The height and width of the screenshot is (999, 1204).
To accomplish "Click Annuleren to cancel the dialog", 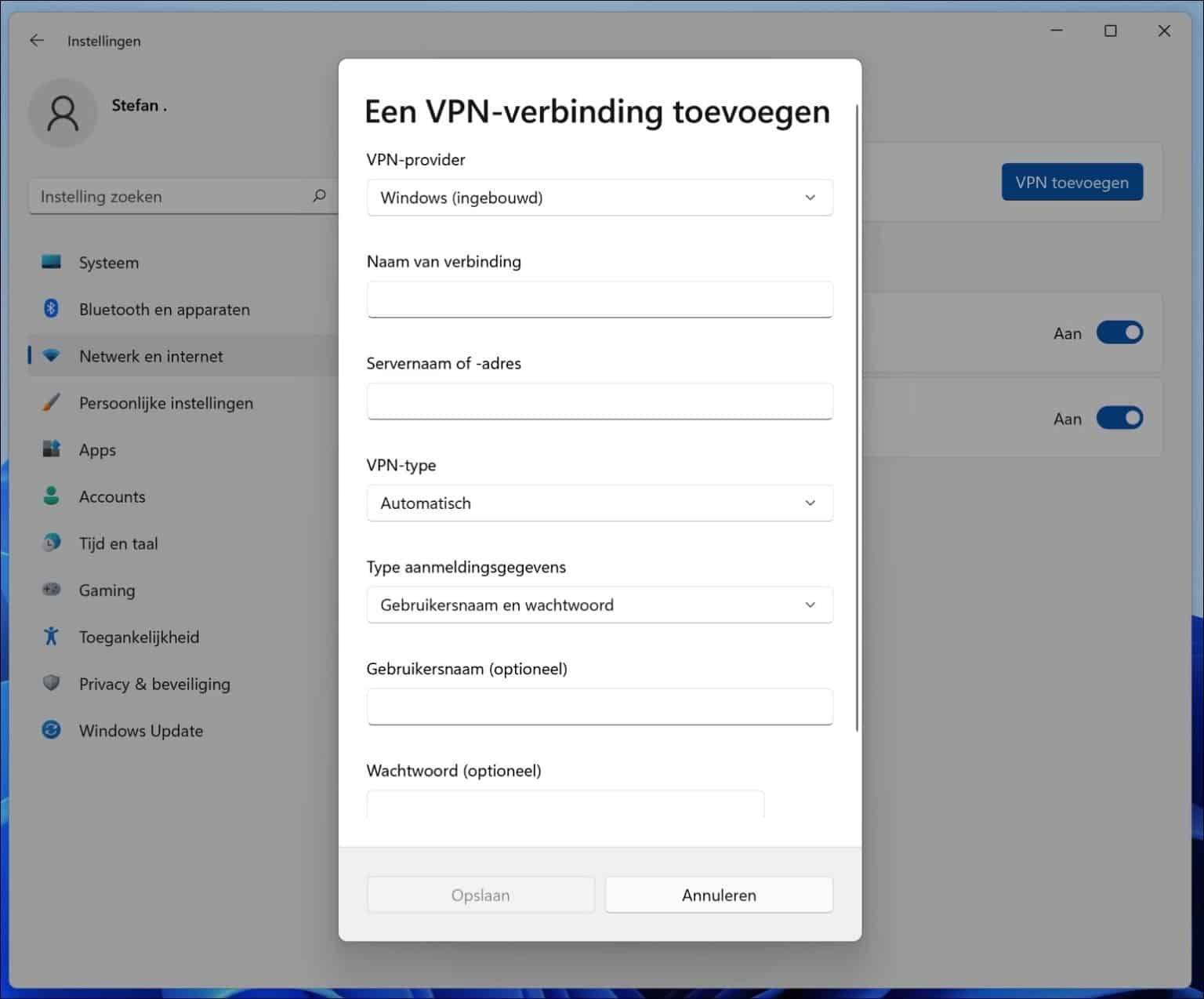I will (x=718, y=895).
